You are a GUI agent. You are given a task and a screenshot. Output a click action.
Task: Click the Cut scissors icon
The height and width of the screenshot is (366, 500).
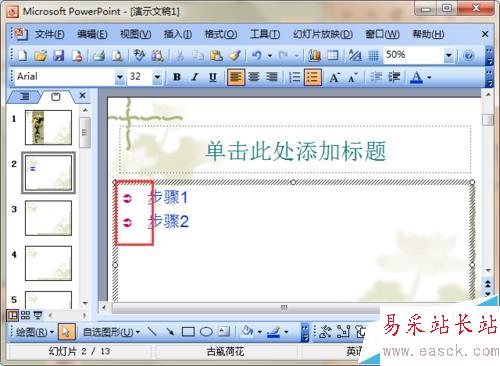point(180,56)
